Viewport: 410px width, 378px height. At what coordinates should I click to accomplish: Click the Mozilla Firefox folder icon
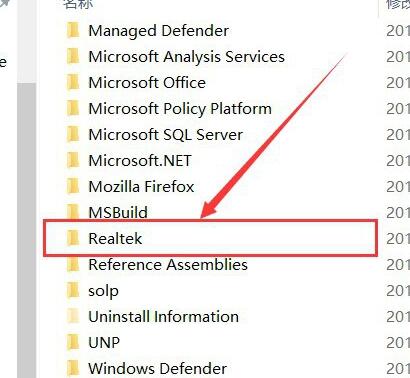coord(73,186)
